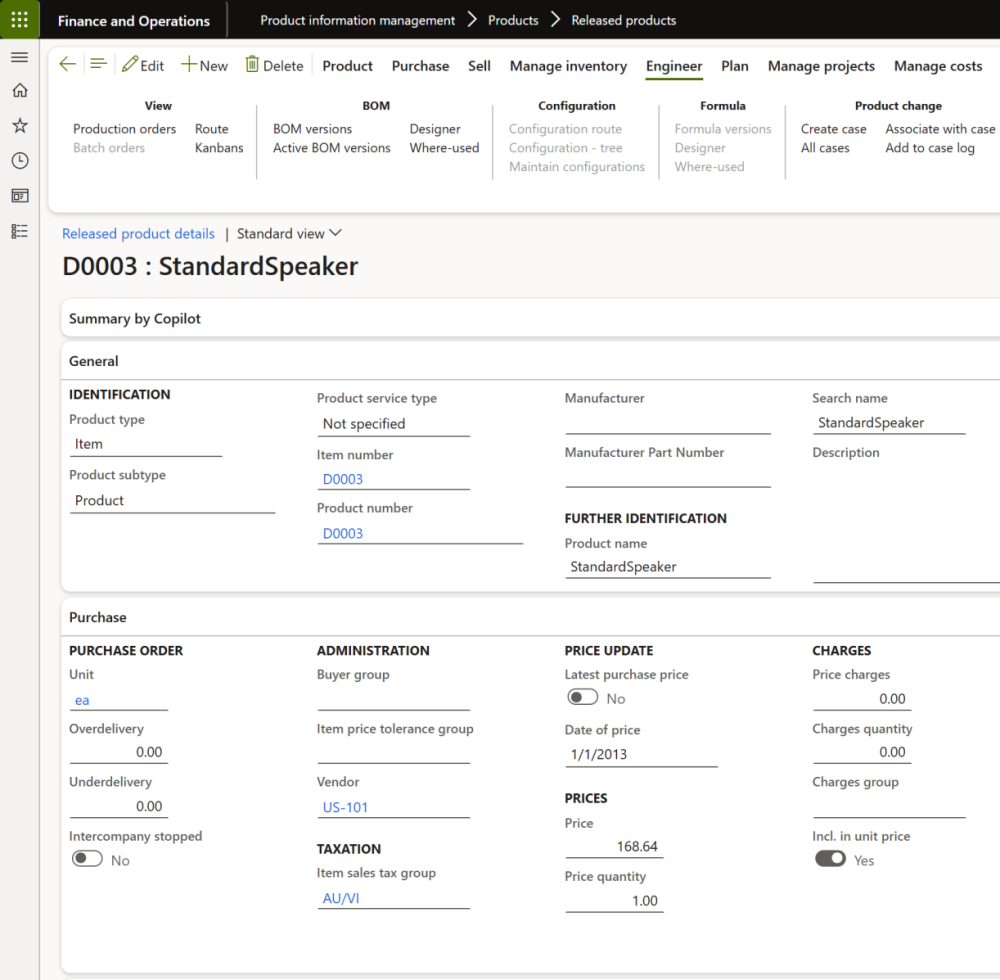
Task: Follow the Product number D0003 link
Action: click(342, 533)
